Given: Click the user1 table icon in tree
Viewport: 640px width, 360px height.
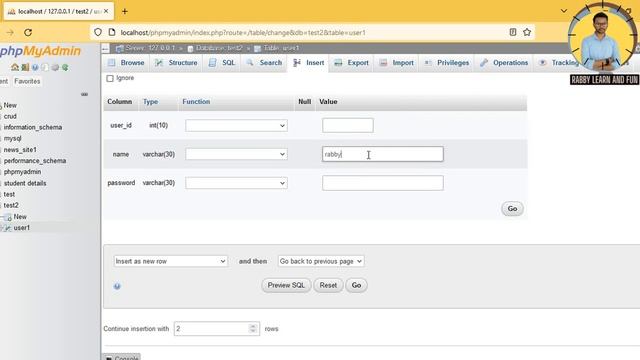Looking at the screenshot, I should coord(7,228).
